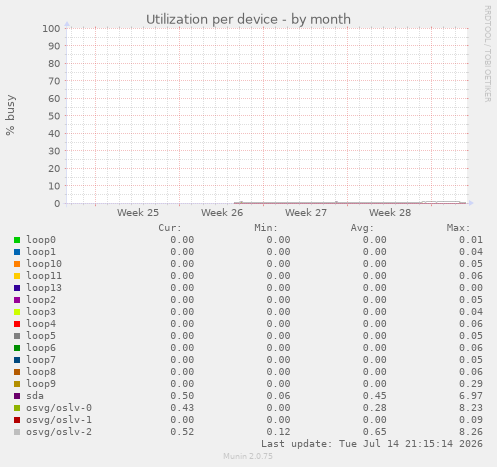Click the Max: column header
Screen dimensions: 497x467
click(x=459, y=228)
